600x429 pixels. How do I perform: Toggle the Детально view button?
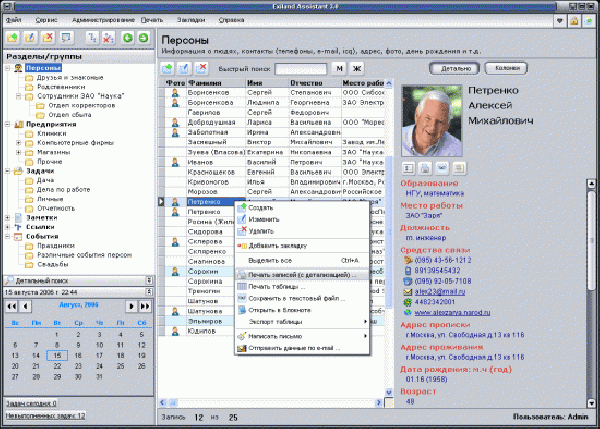[451, 68]
